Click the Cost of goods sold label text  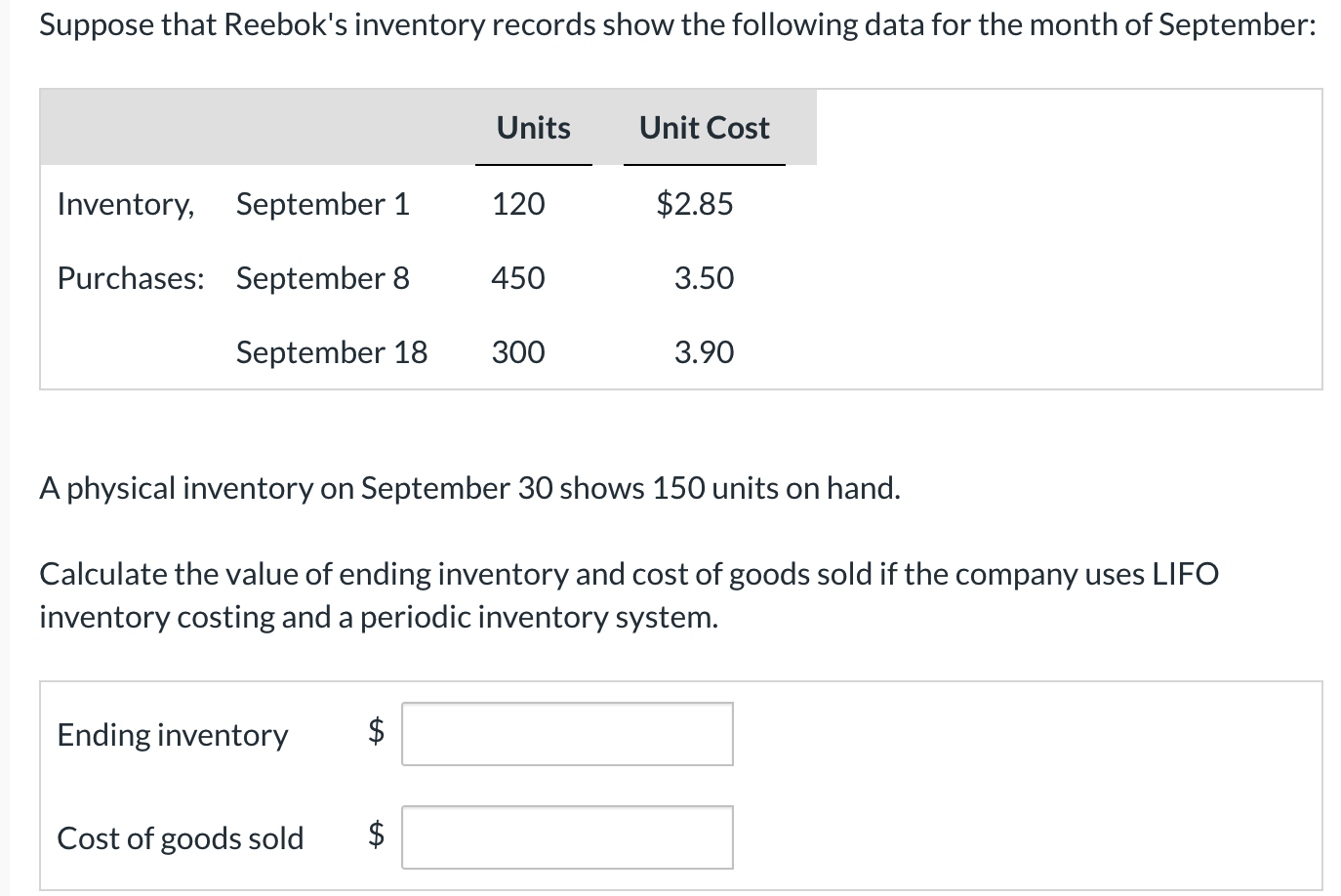(x=180, y=836)
